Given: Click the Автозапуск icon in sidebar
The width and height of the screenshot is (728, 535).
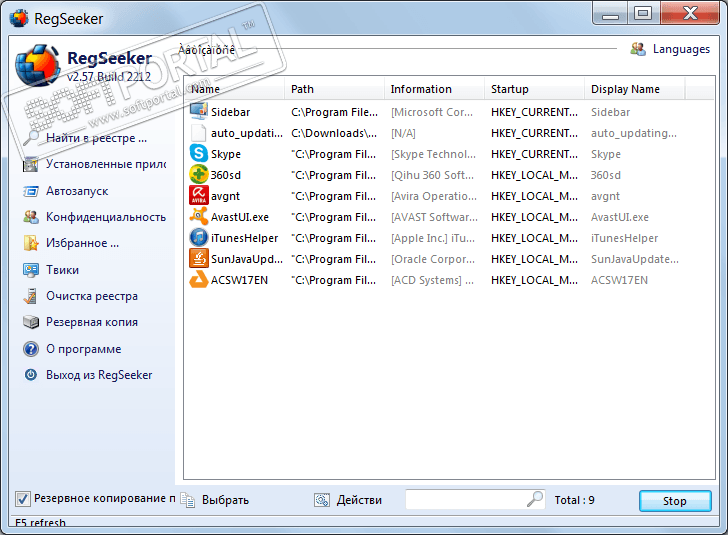Looking at the screenshot, I should point(31,191).
